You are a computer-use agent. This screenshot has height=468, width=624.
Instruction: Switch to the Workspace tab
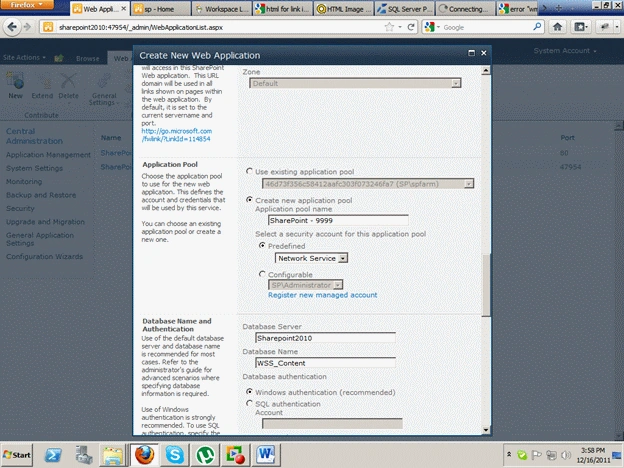pyautogui.click(x=222, y=8)
